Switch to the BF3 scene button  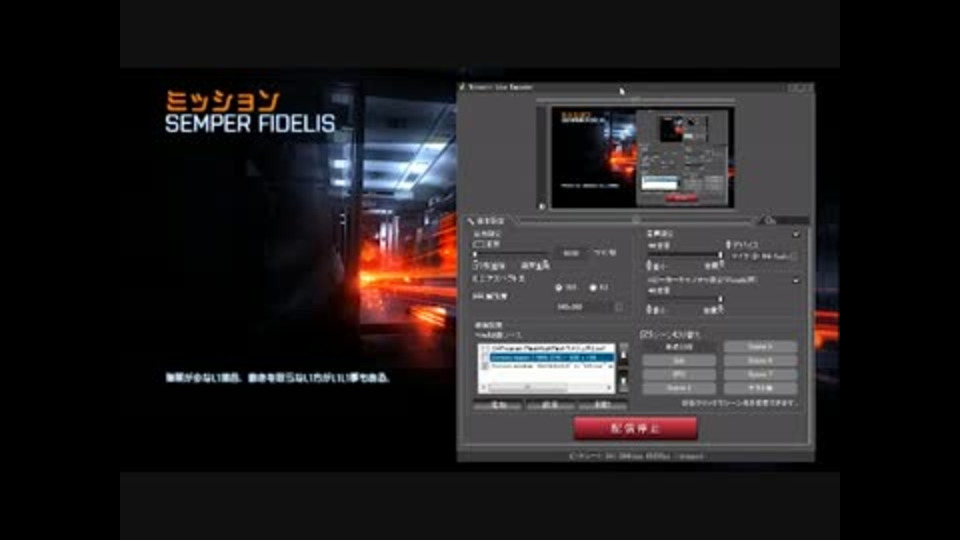678,374
